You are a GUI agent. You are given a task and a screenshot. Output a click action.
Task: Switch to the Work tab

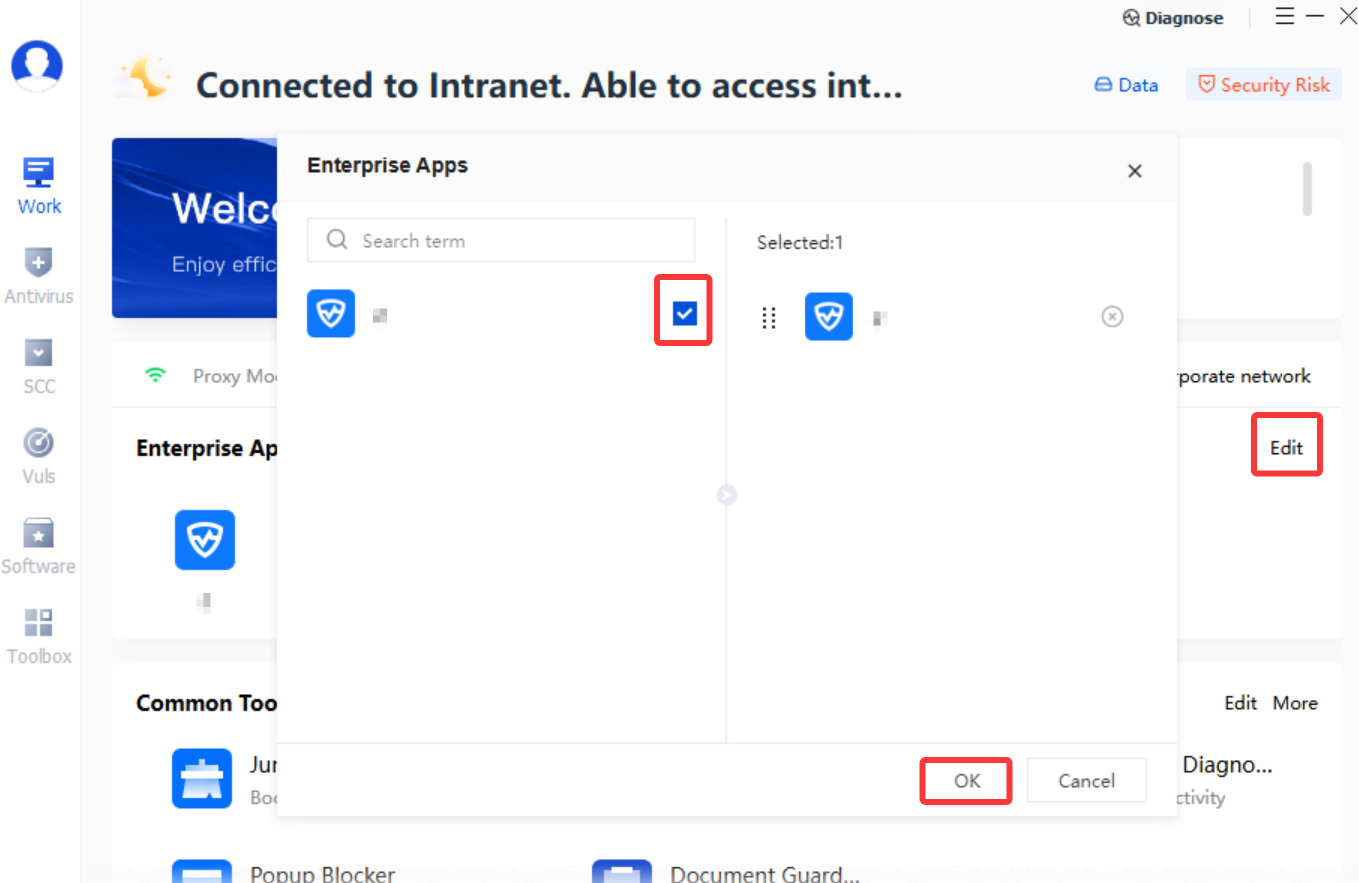click(39, 186)
